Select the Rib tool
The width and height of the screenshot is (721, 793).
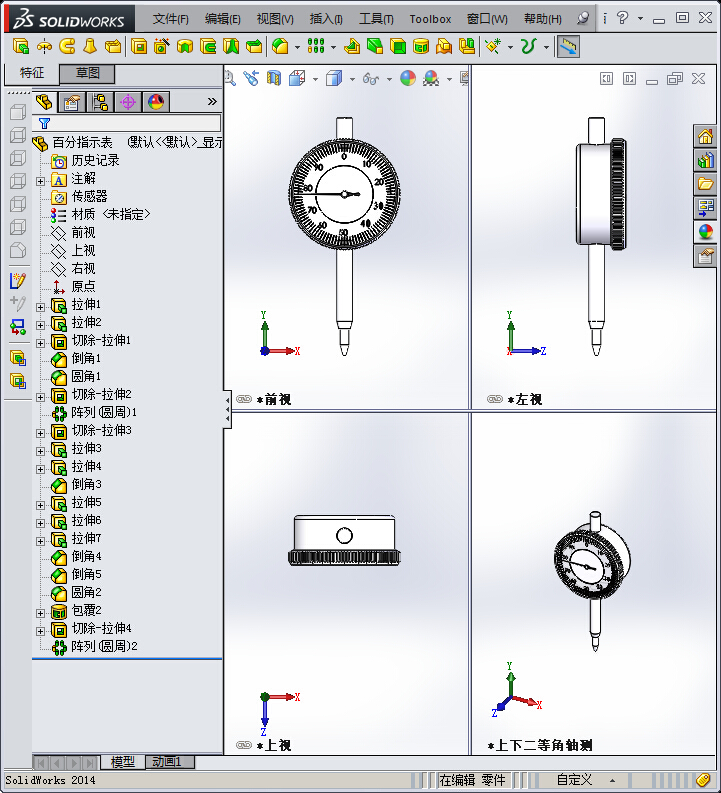(352, 47)
